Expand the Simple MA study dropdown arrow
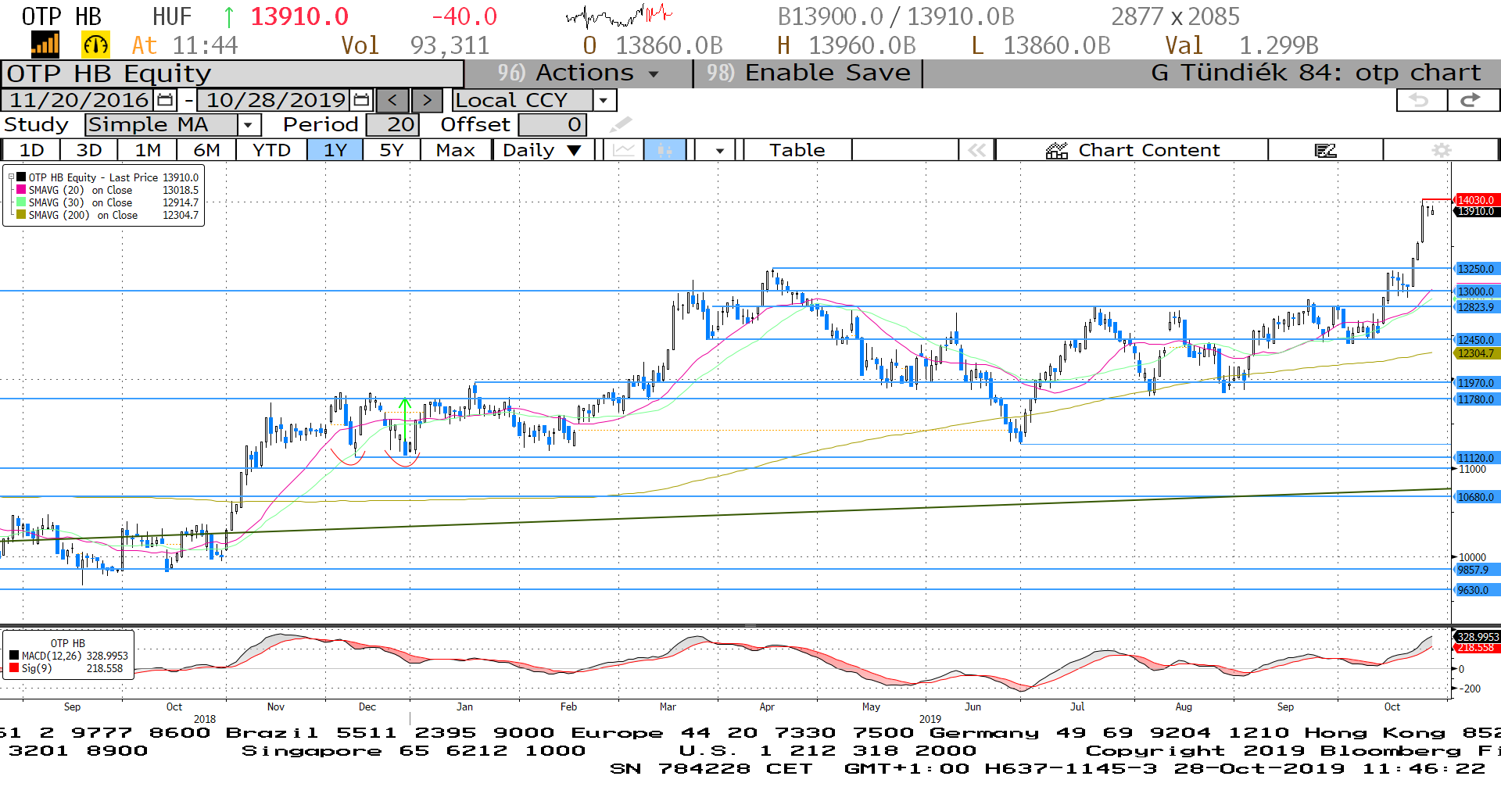1501x812 pixels. point(248,124)
